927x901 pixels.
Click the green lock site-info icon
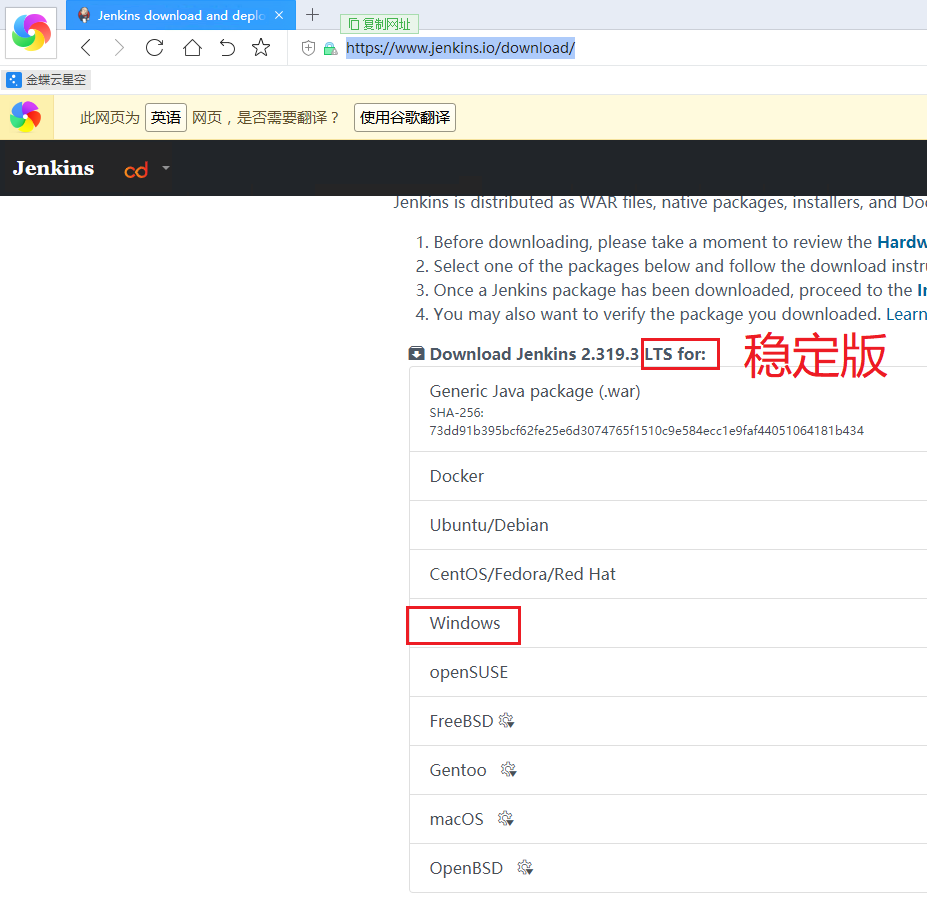(330, 48)
